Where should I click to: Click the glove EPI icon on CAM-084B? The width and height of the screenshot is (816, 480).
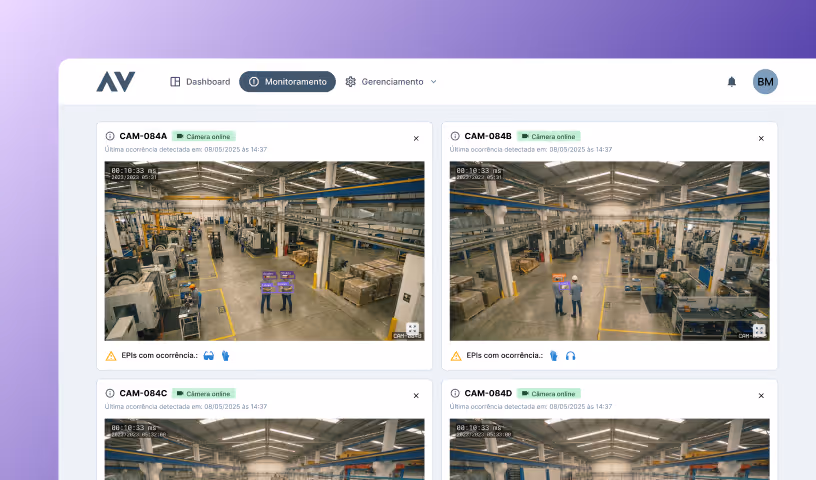(x=554, y=356)
